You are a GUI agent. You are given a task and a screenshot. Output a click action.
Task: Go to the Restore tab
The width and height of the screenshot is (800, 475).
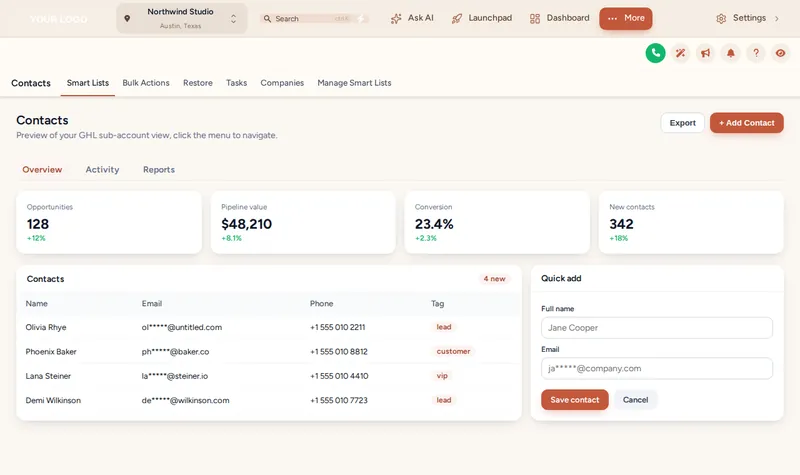tap(198, 83)
